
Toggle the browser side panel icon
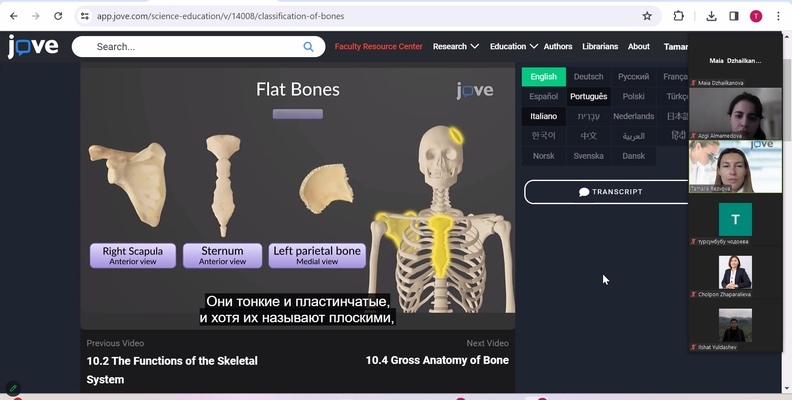click(x=734, y=16)
